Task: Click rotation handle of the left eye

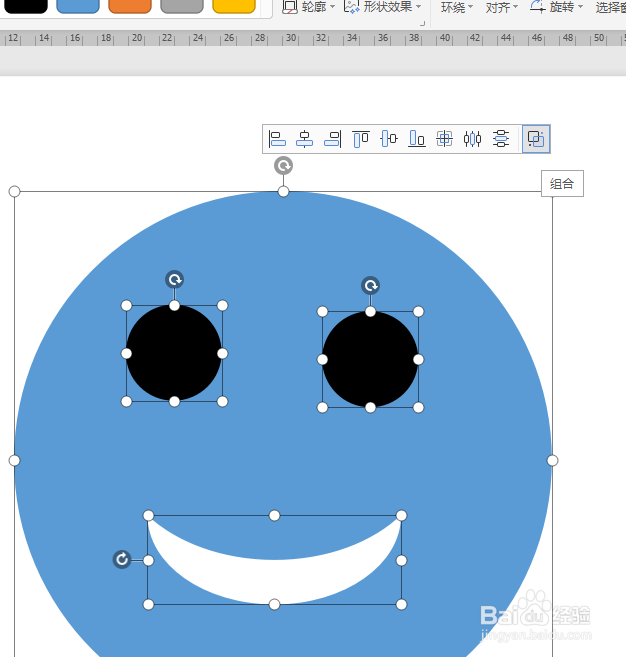Action: pos(175,279)
